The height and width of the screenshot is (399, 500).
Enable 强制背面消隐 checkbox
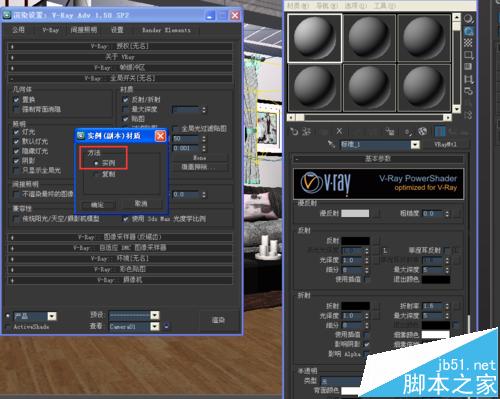[x=16, y=109]
